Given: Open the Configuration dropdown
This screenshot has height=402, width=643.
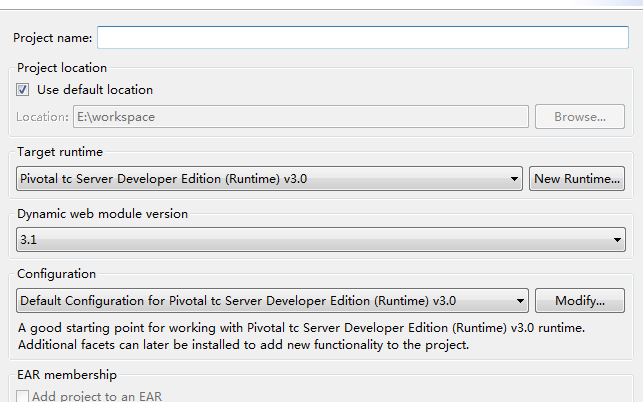Looking at the screenshot, I should click(272, 301).
